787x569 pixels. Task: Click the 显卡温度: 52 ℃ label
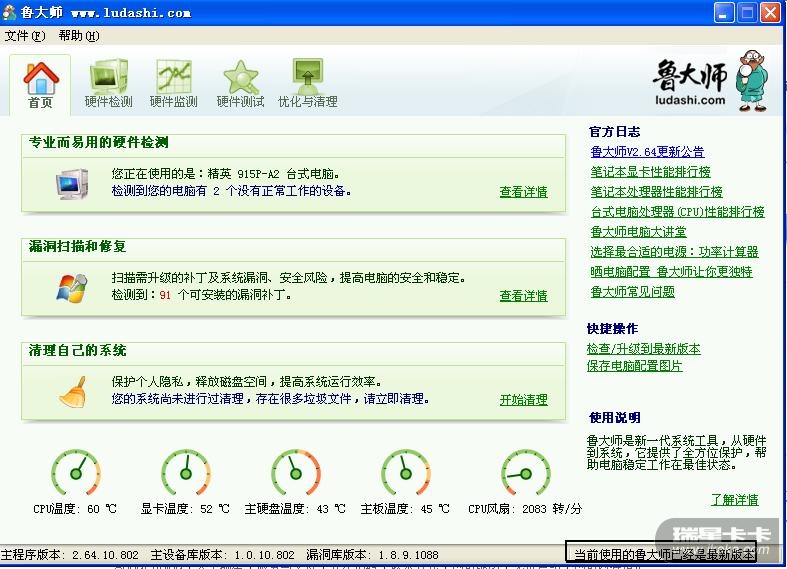(x=185, y=509)
